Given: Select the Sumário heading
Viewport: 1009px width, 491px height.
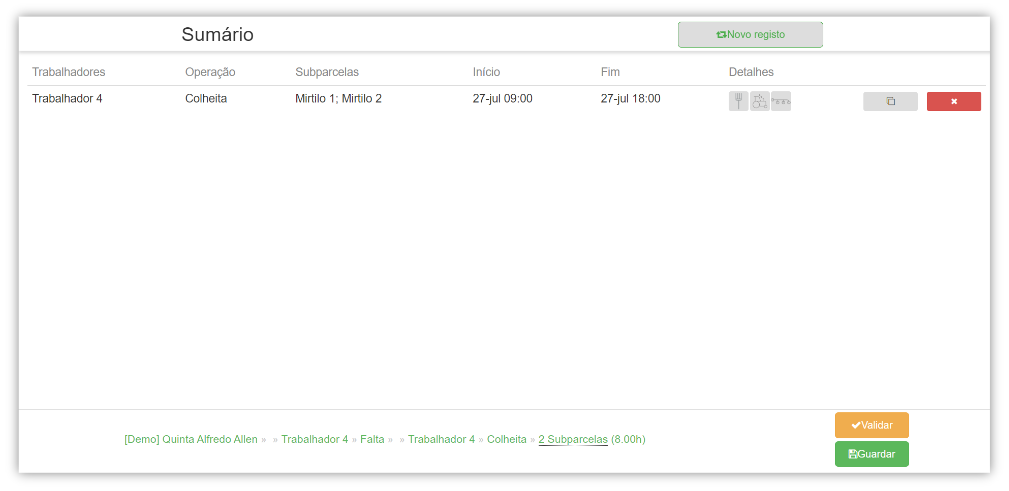Looking at the screenshot, I should tap(218, 35).
